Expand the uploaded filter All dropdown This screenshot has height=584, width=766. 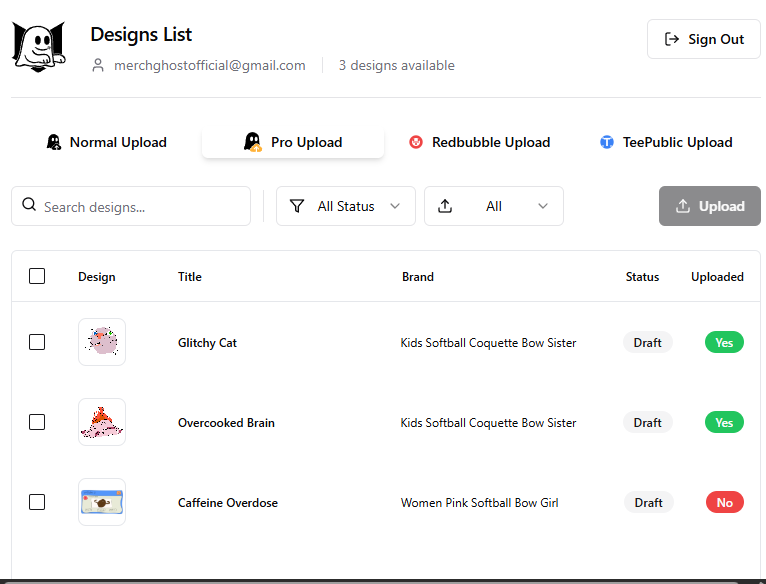coord(494,206)
